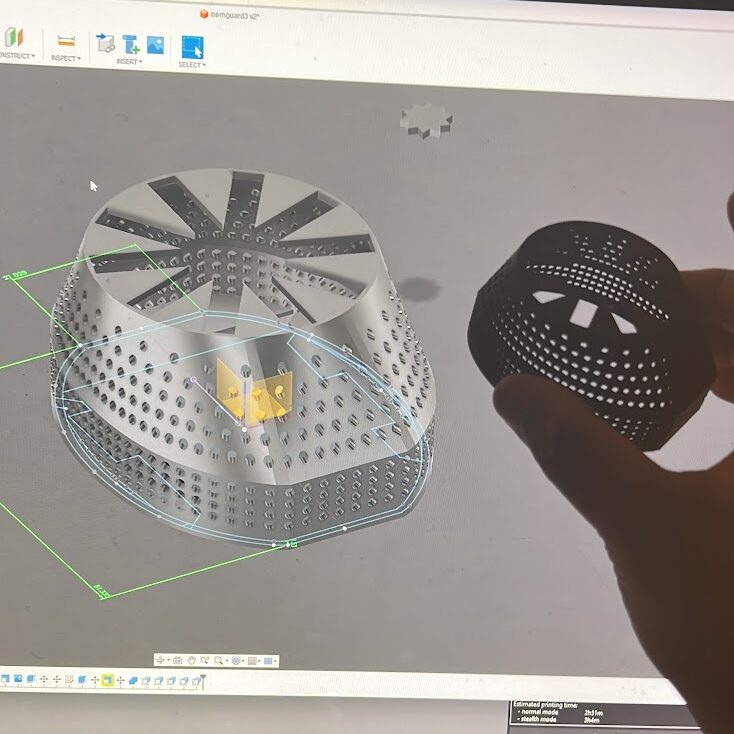
Task: Click the Insert Canvas picture icon
Action: [155, 44]
